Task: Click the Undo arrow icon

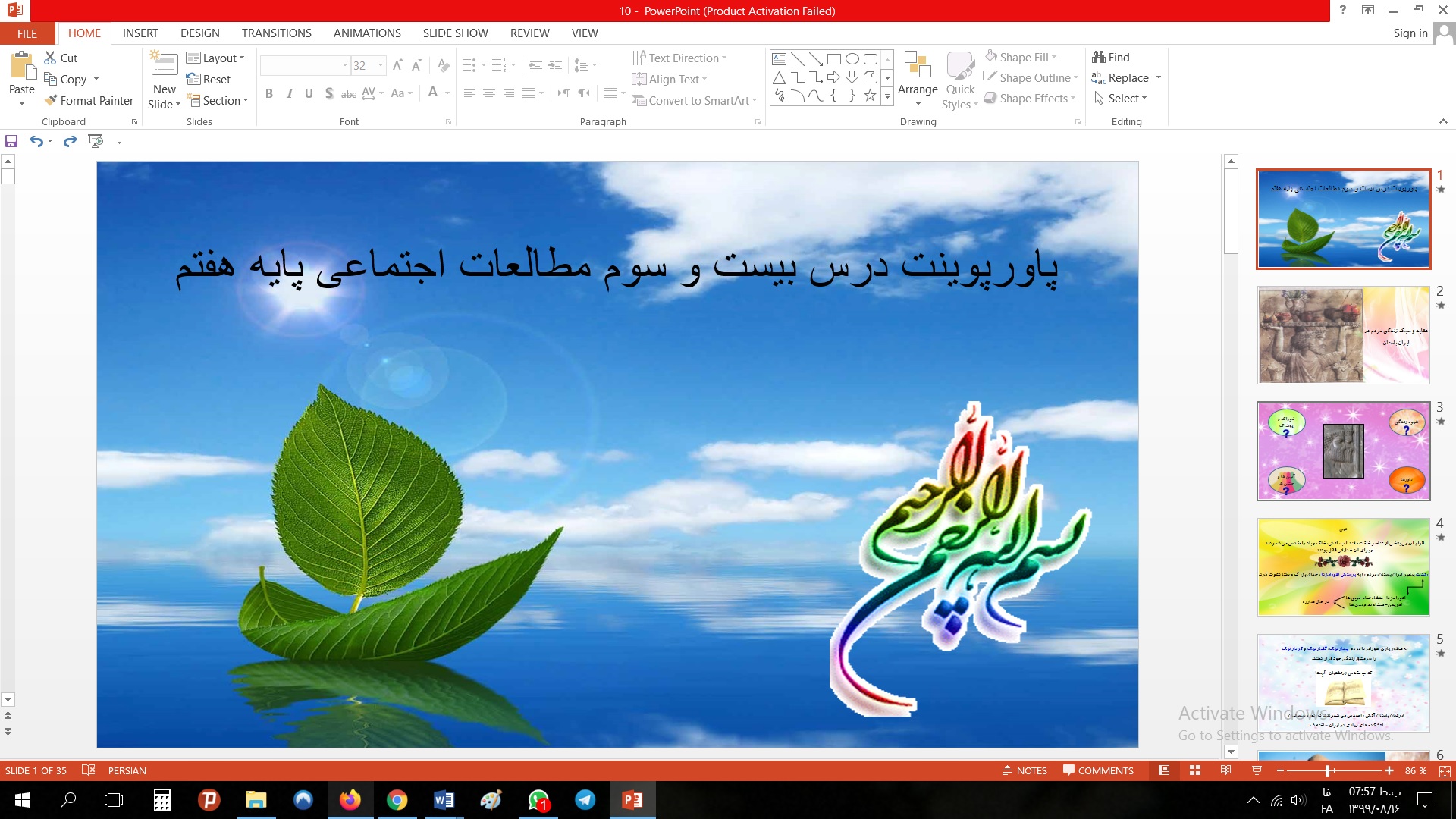Action: point(36,141)
